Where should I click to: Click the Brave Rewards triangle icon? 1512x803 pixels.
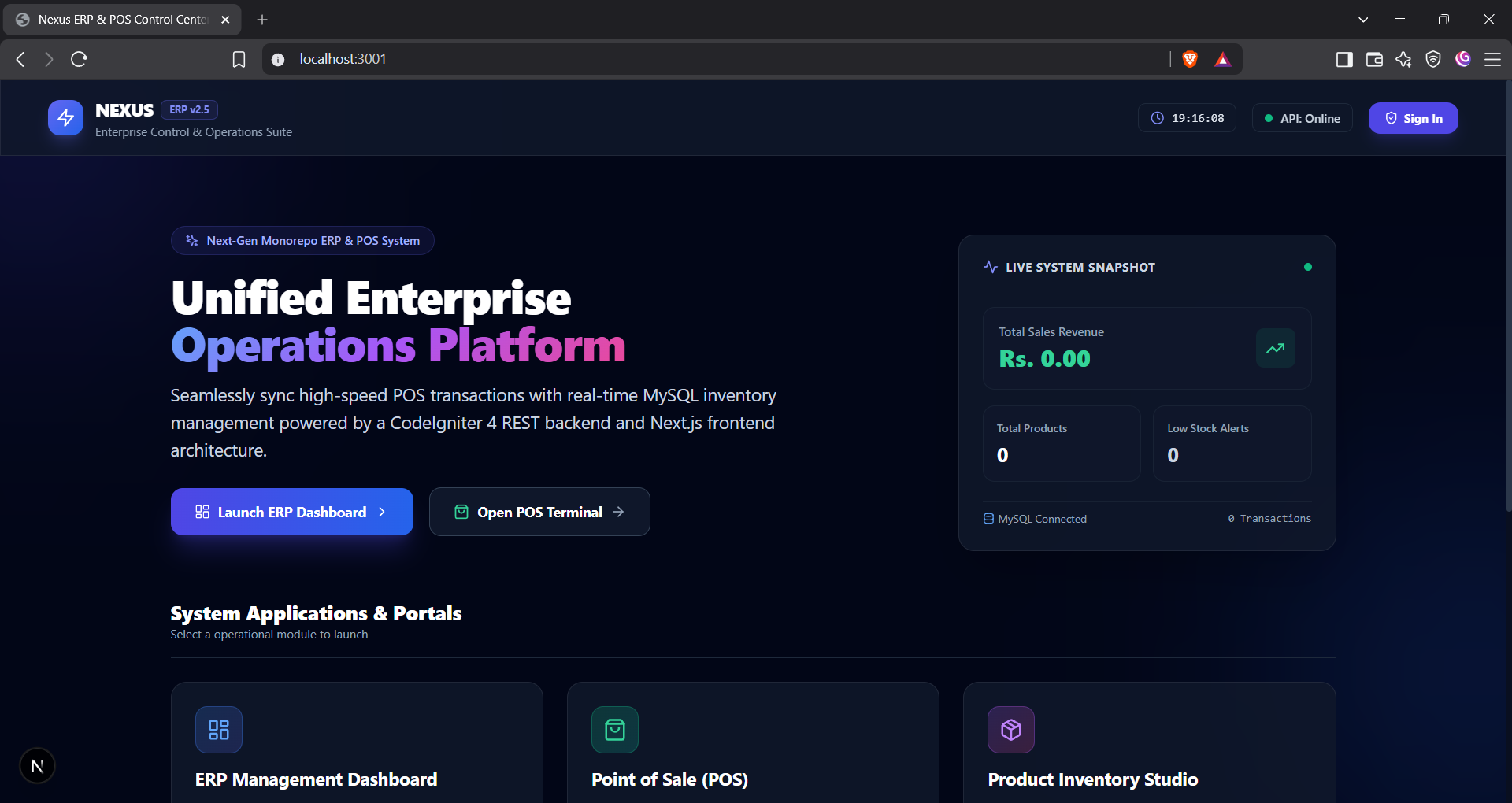[x=1222, y=59]
